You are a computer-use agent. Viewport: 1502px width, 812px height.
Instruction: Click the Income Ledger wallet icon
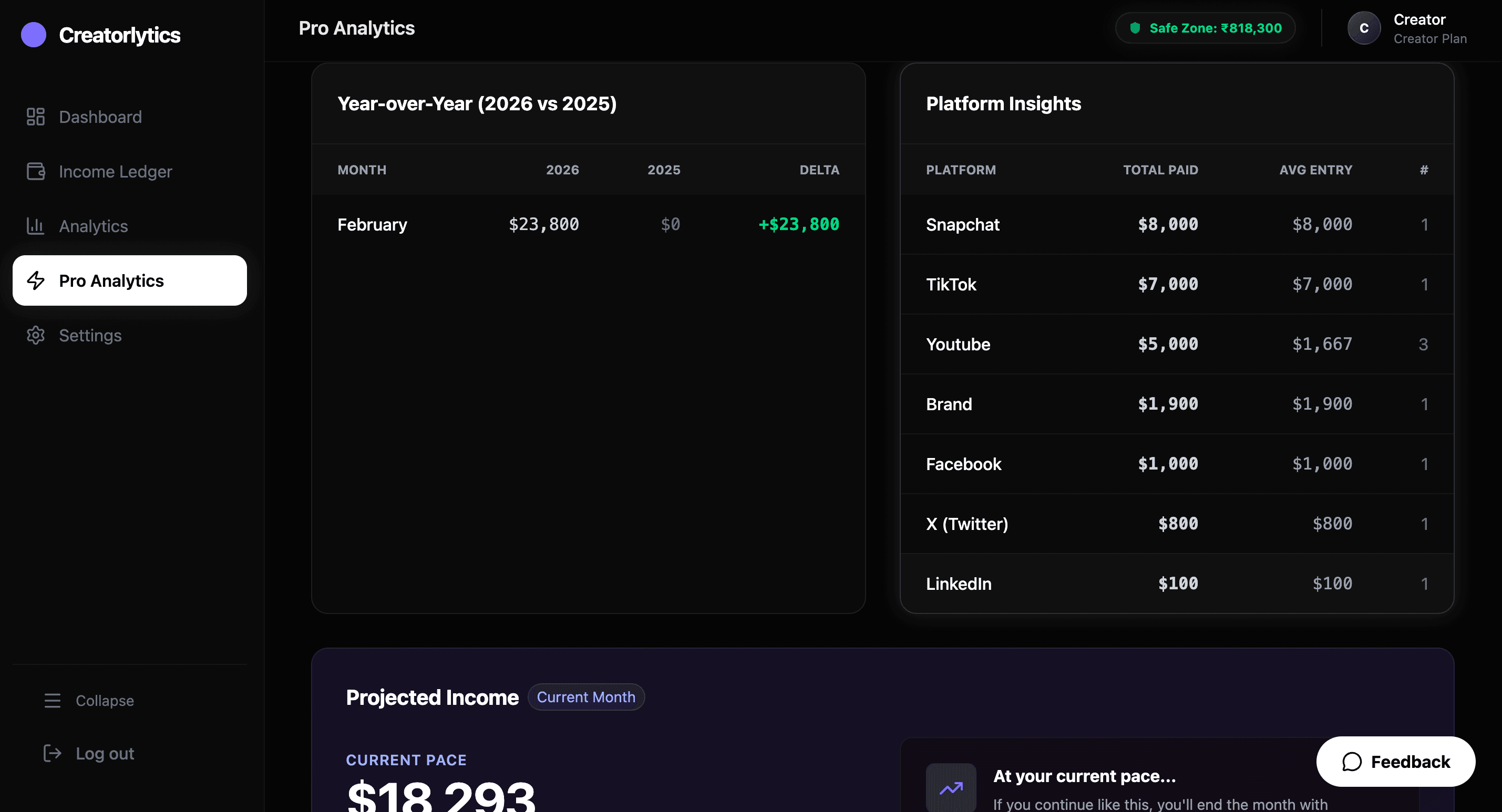[36, 171]
